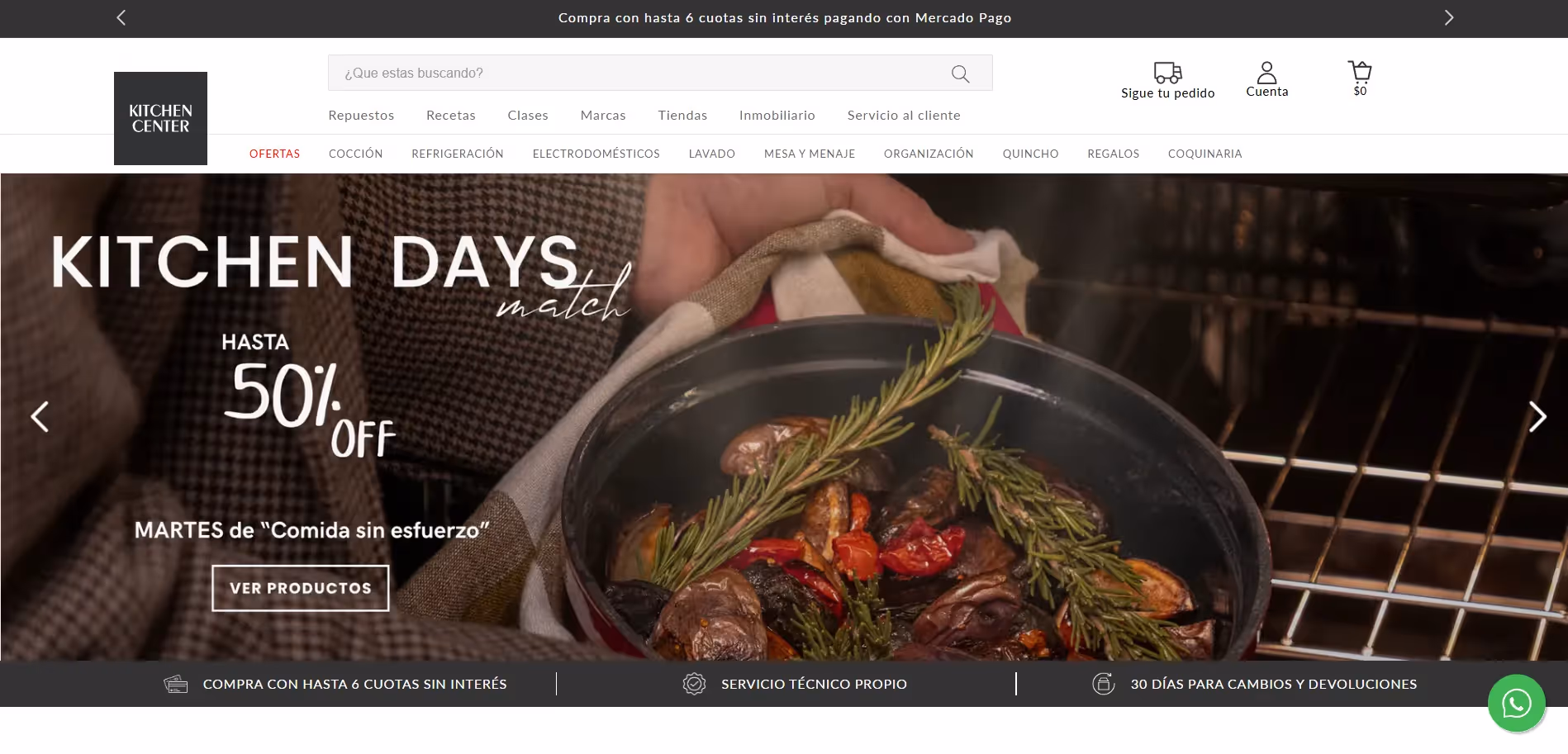Image resolution: width=1568 pixels, height=754 pixels.
Task: Click the credit card cuotas icon
Action: coord(176,684)
